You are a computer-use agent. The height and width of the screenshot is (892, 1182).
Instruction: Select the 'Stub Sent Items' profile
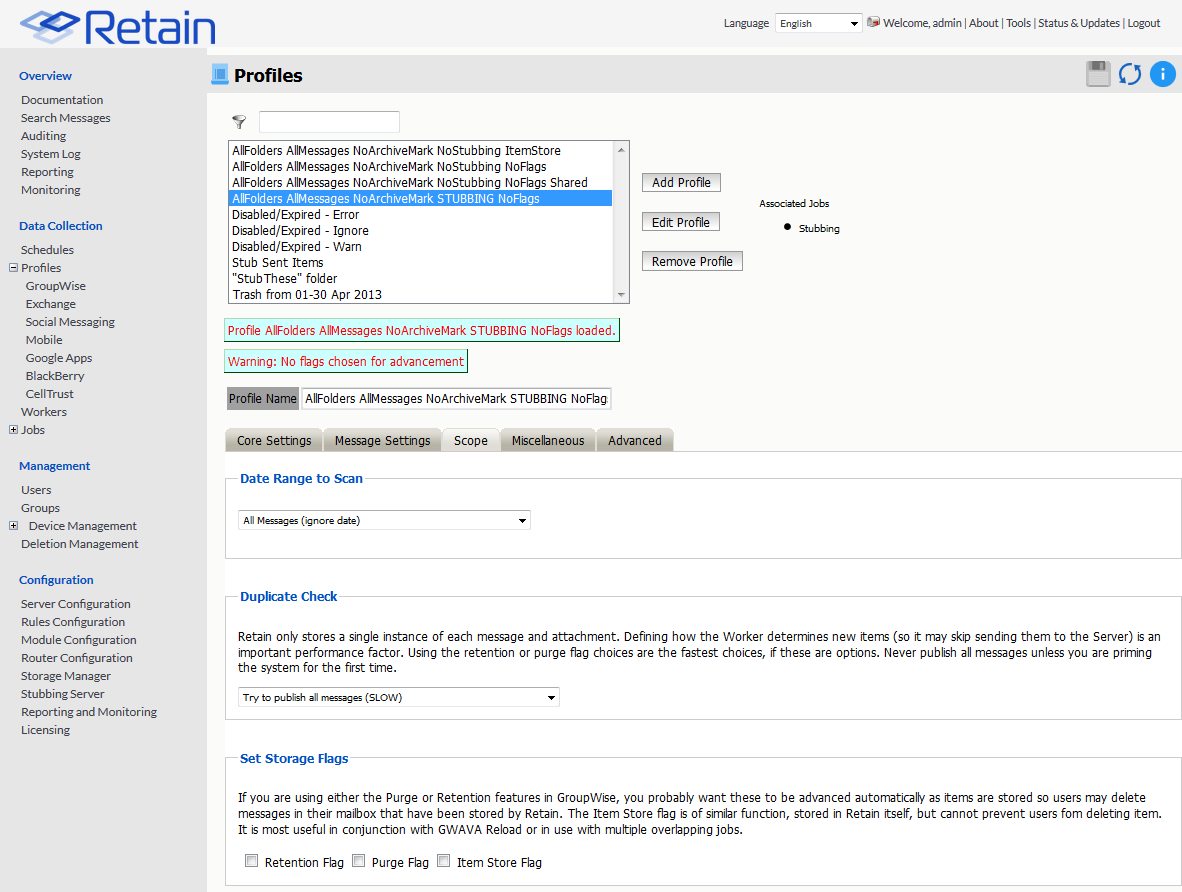[x=421, y=262]
